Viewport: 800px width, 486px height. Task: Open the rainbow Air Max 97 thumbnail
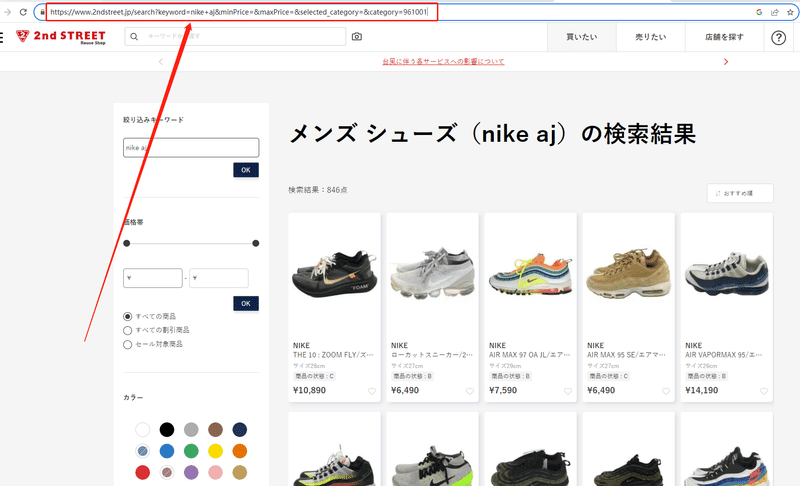point(531,275)
